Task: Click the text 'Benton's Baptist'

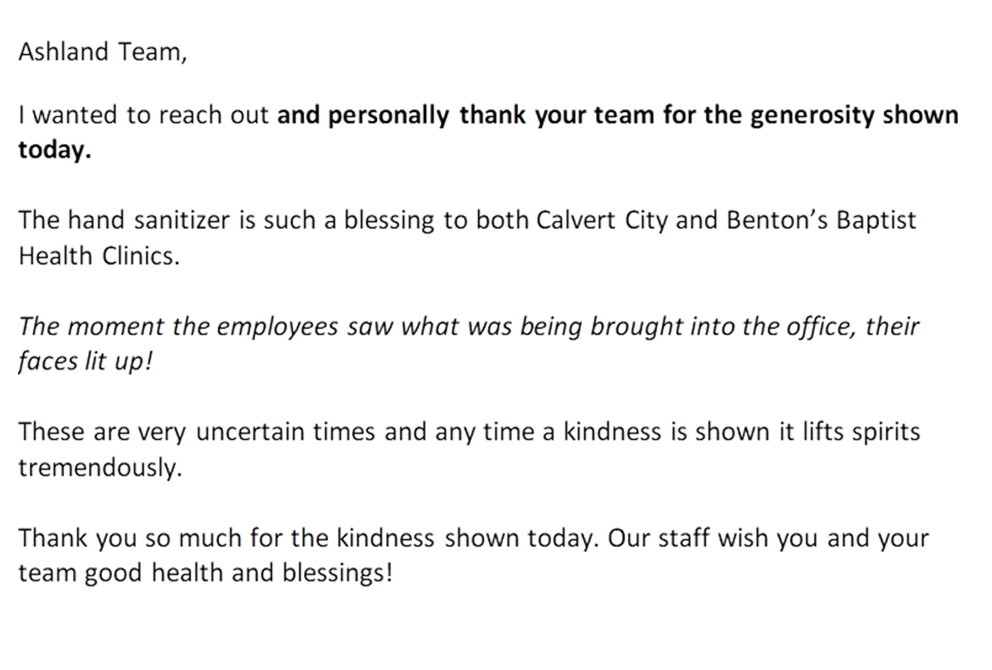Action: pyautogui.click(x=821, y=221)
